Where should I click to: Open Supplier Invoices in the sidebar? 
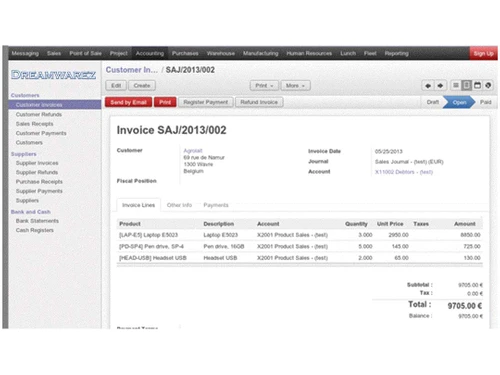[x=37, y=163]
